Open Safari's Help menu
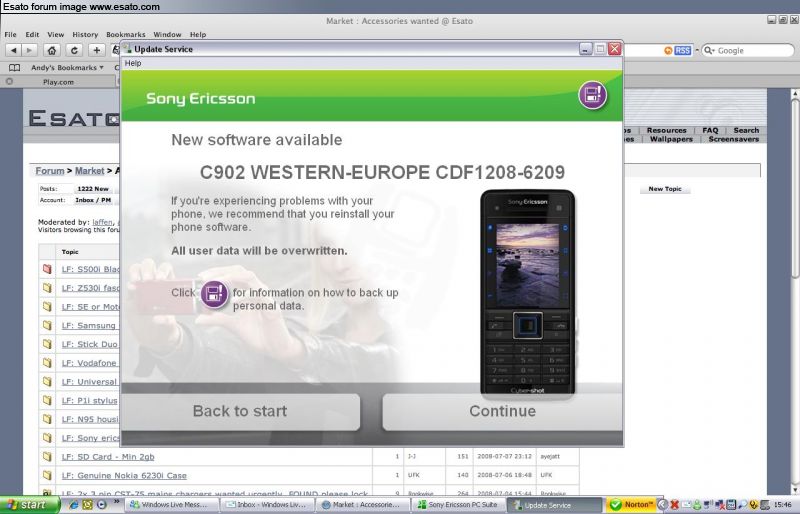800x514 pixels. tap(198, 34)
